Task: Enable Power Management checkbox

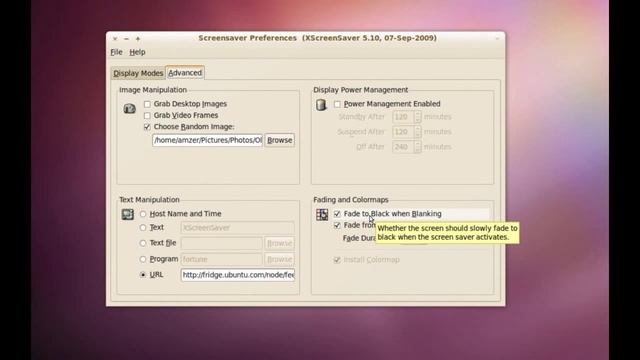Action: 337,104
